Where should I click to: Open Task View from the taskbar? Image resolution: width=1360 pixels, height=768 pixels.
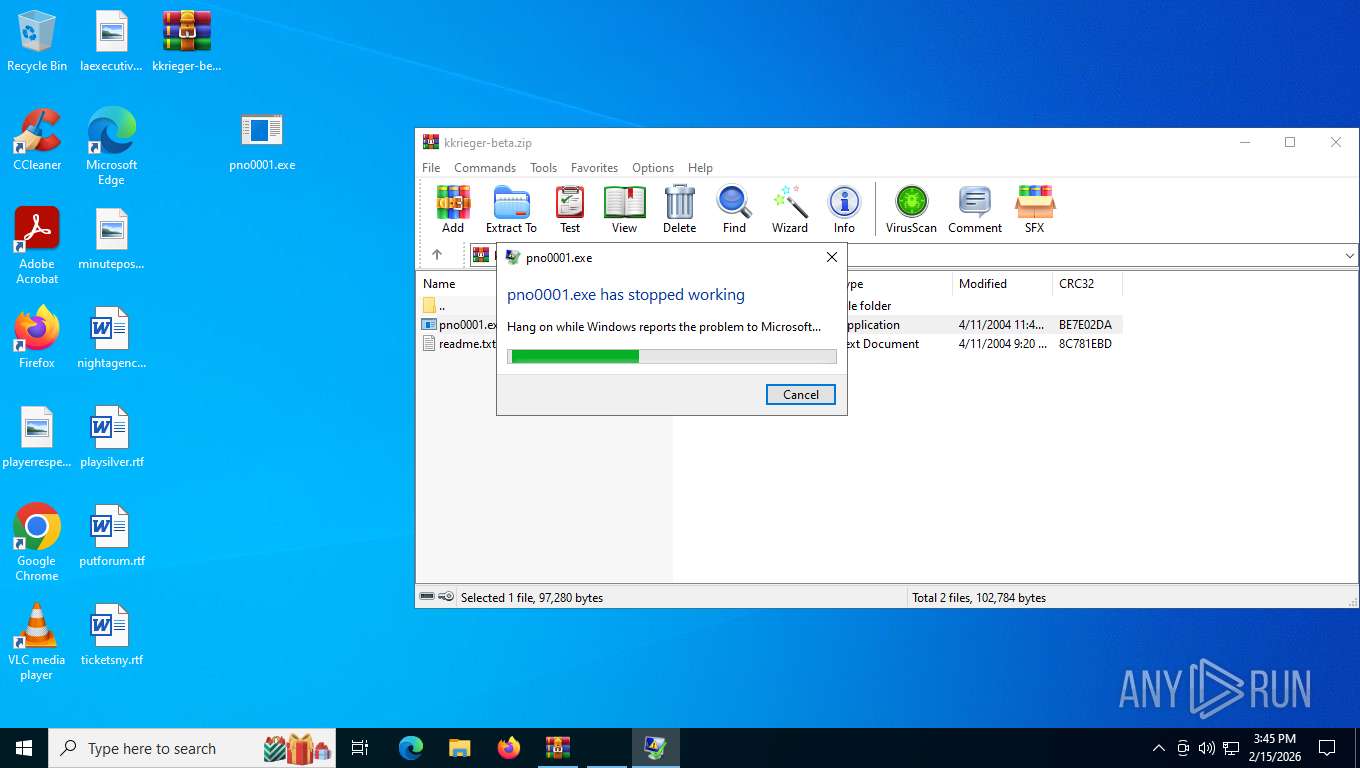[x=361, y=748]
